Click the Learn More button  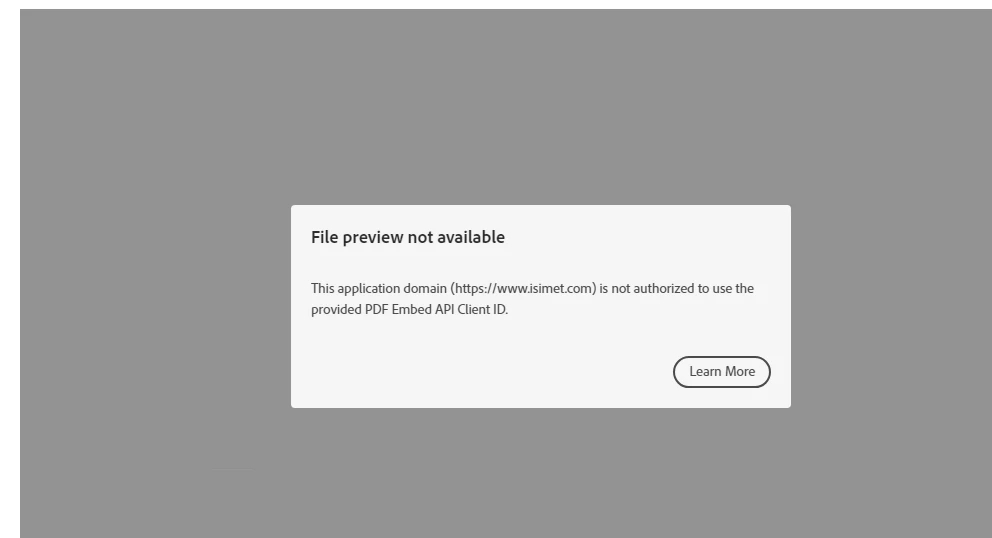tap(721, 372)
